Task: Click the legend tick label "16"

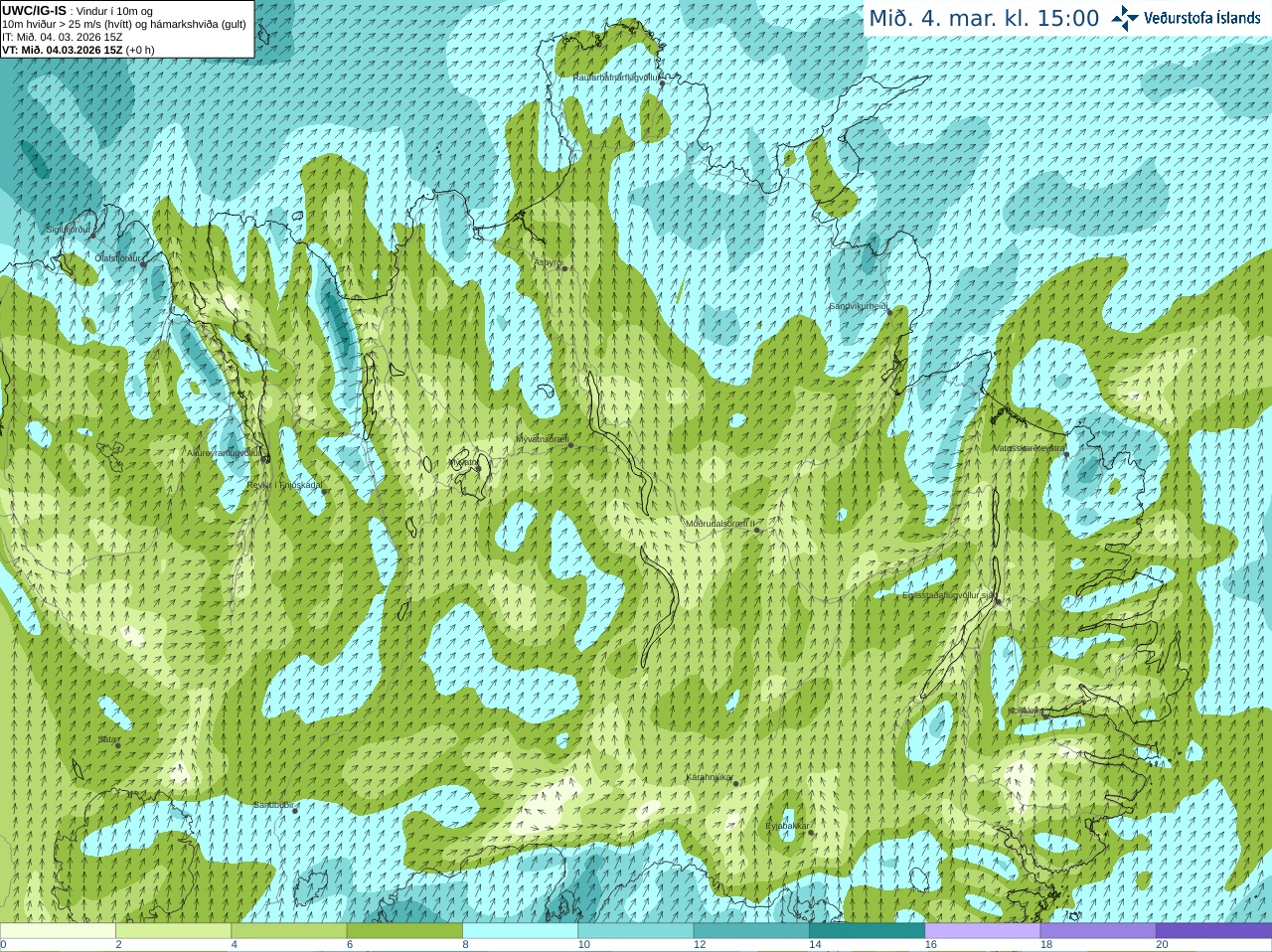Action: [x=930, y=945]
